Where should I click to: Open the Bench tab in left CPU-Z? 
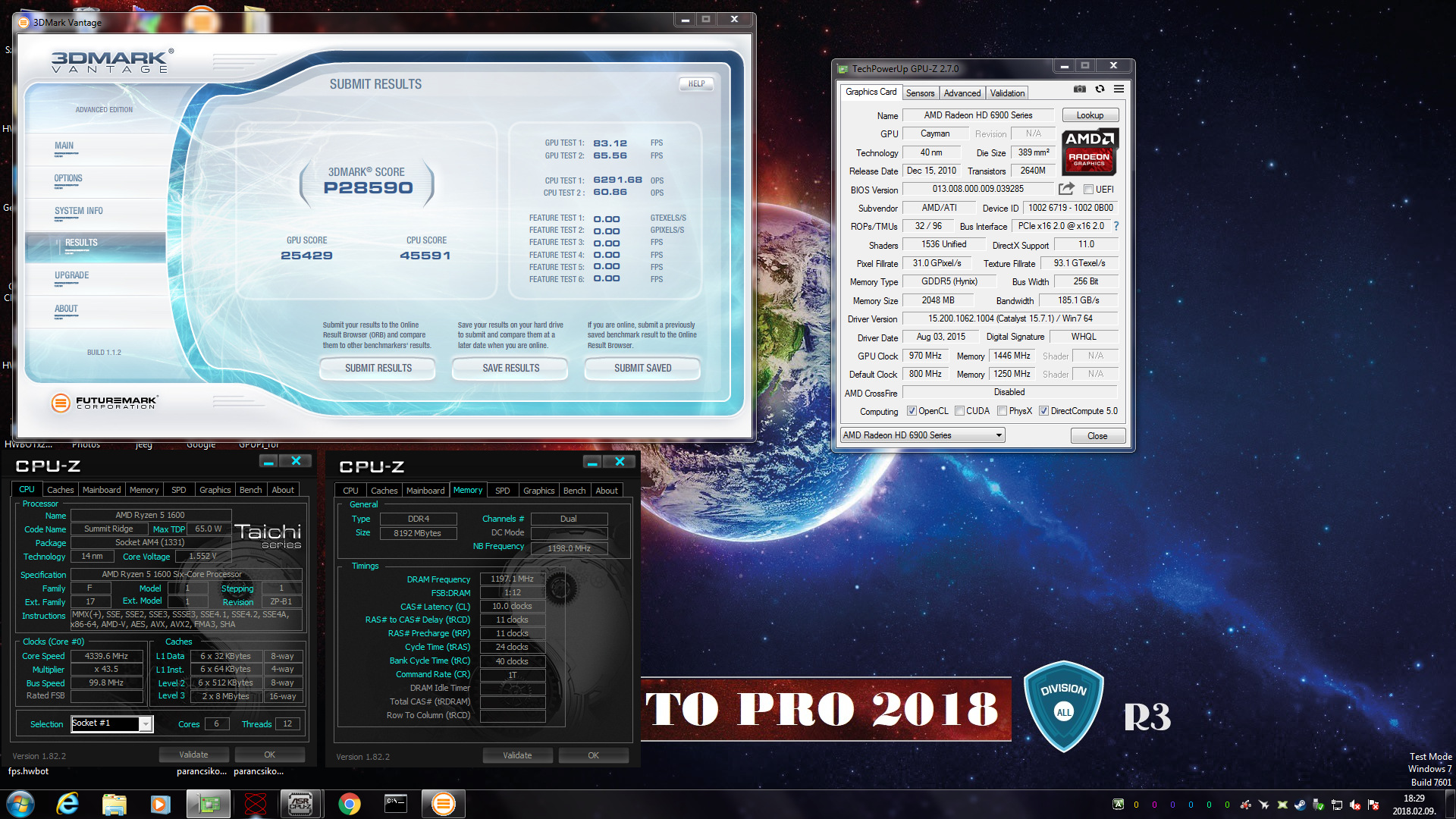pyautogui.click(x=251, y=490)
